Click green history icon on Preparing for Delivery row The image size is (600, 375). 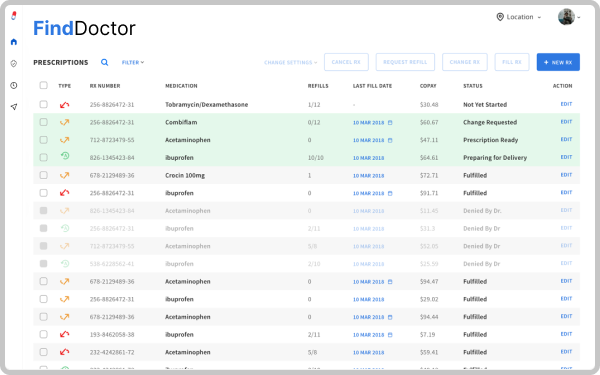(x=65, y=156)
